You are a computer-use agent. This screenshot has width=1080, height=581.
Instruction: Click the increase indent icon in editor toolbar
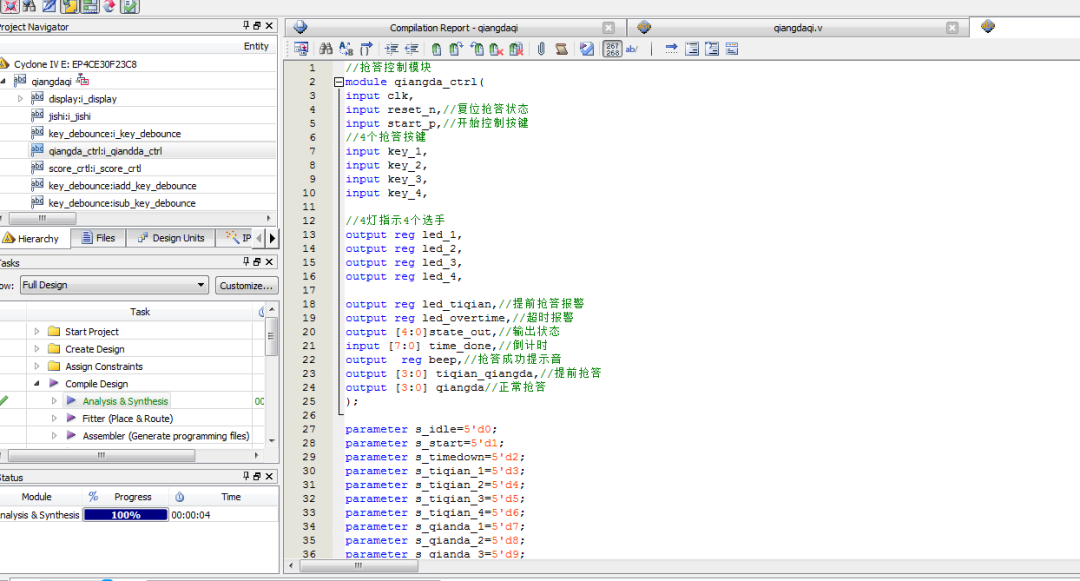(392, 48)
